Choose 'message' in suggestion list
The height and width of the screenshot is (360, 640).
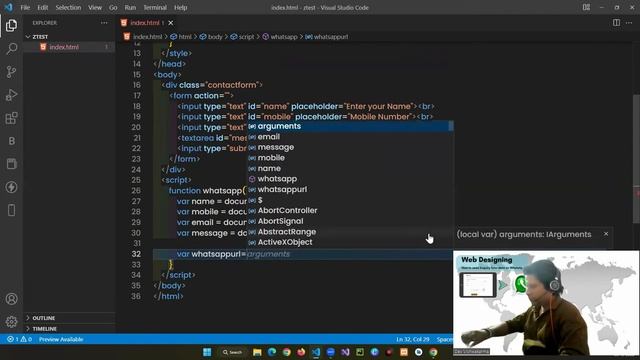coord(349,147)
